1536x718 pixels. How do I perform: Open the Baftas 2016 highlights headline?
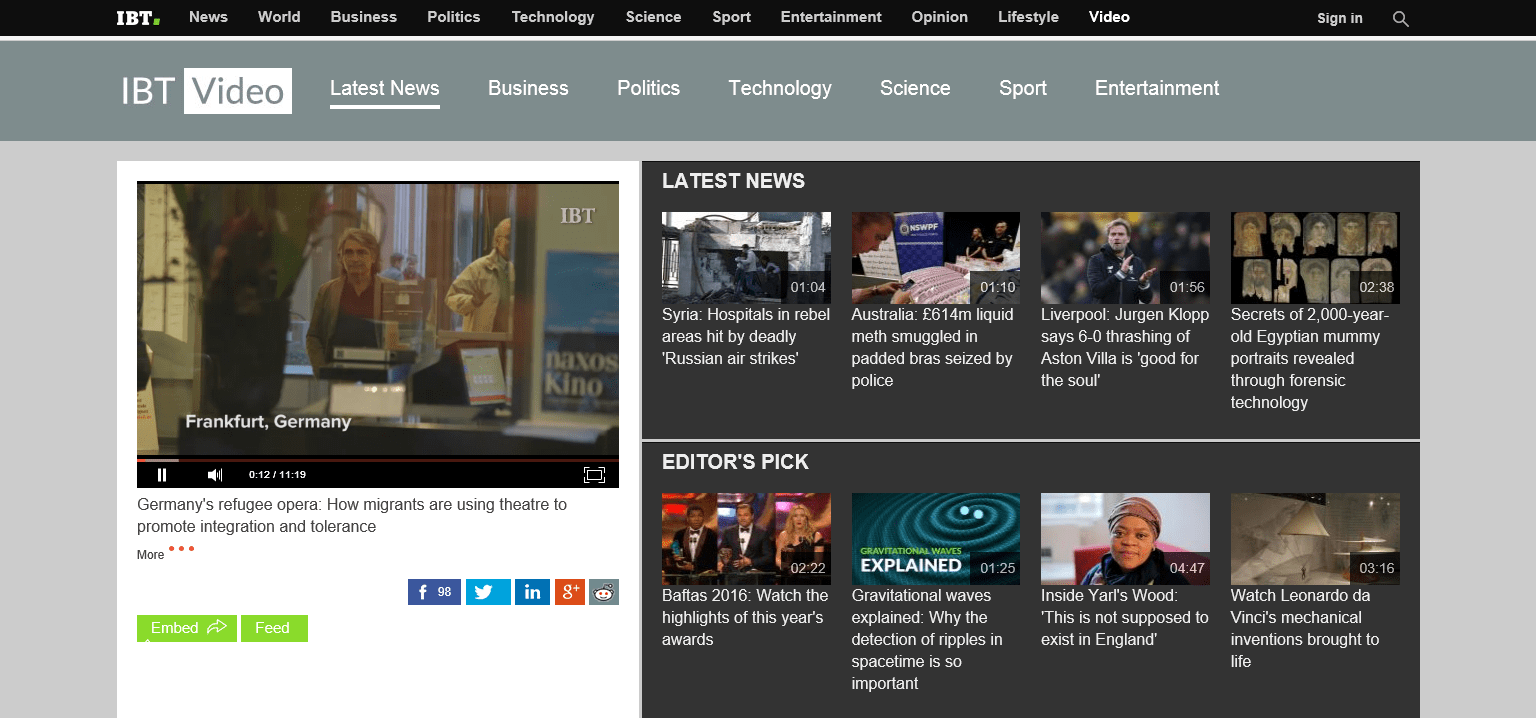coord(745,618)
